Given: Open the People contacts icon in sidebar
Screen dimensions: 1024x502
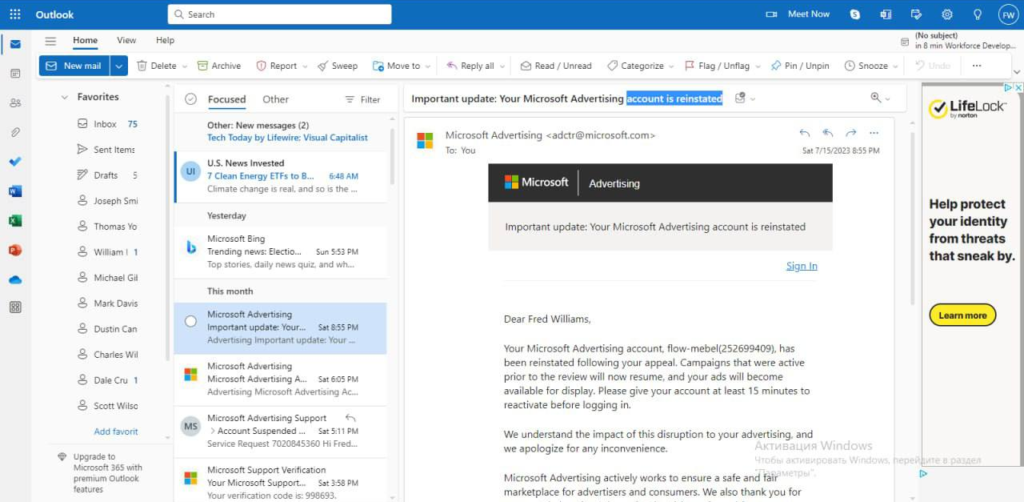Looking at the screenshot, I should coord(15,103).
